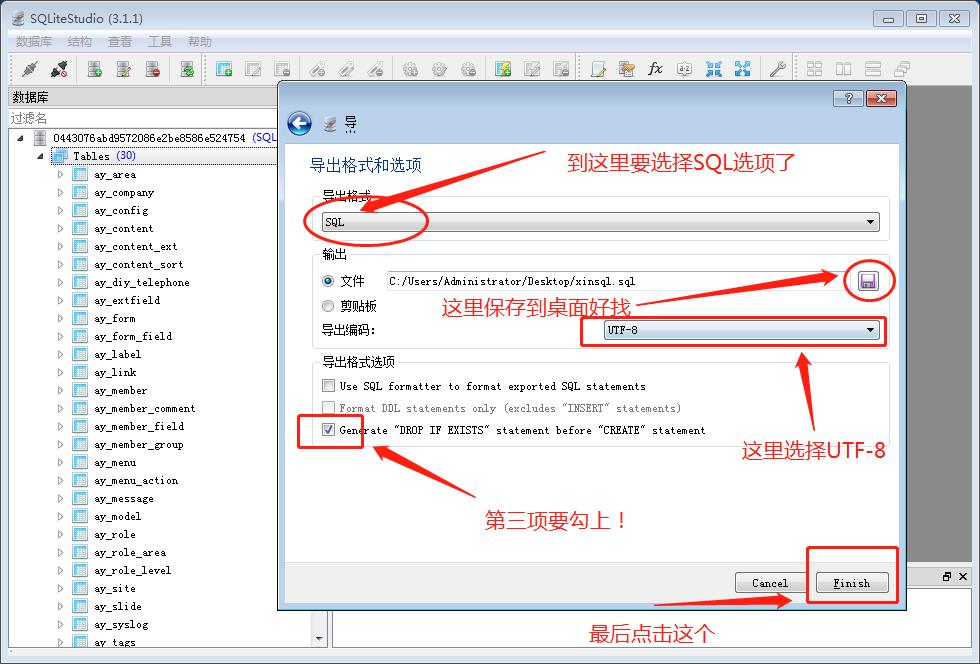Select the ay_role_level table in tree
The width and height of the screenshot is (980, 664).
pyautogui.click(x=132, y=570)
